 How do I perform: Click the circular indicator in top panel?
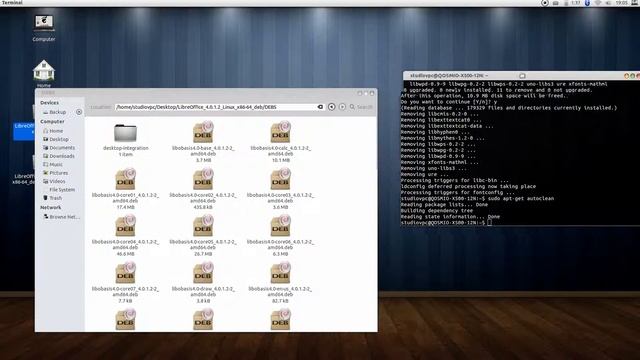coord(544,3)
